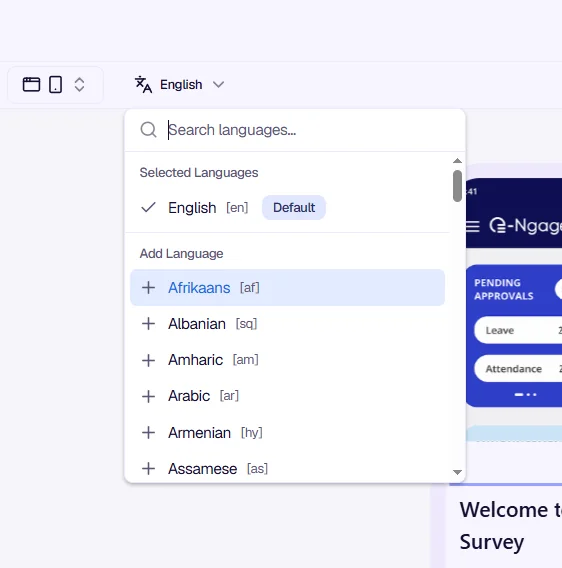This screenshot has height=568, width=562.
Task: Click the e-Ngage logo in preview
Action: point(525,225)
